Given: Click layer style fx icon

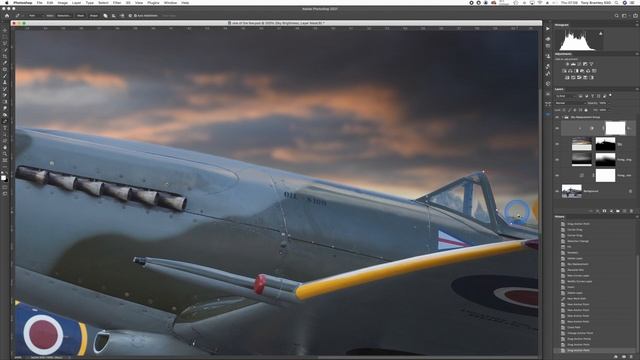Looking at the screenshot, I should (598, 211).
